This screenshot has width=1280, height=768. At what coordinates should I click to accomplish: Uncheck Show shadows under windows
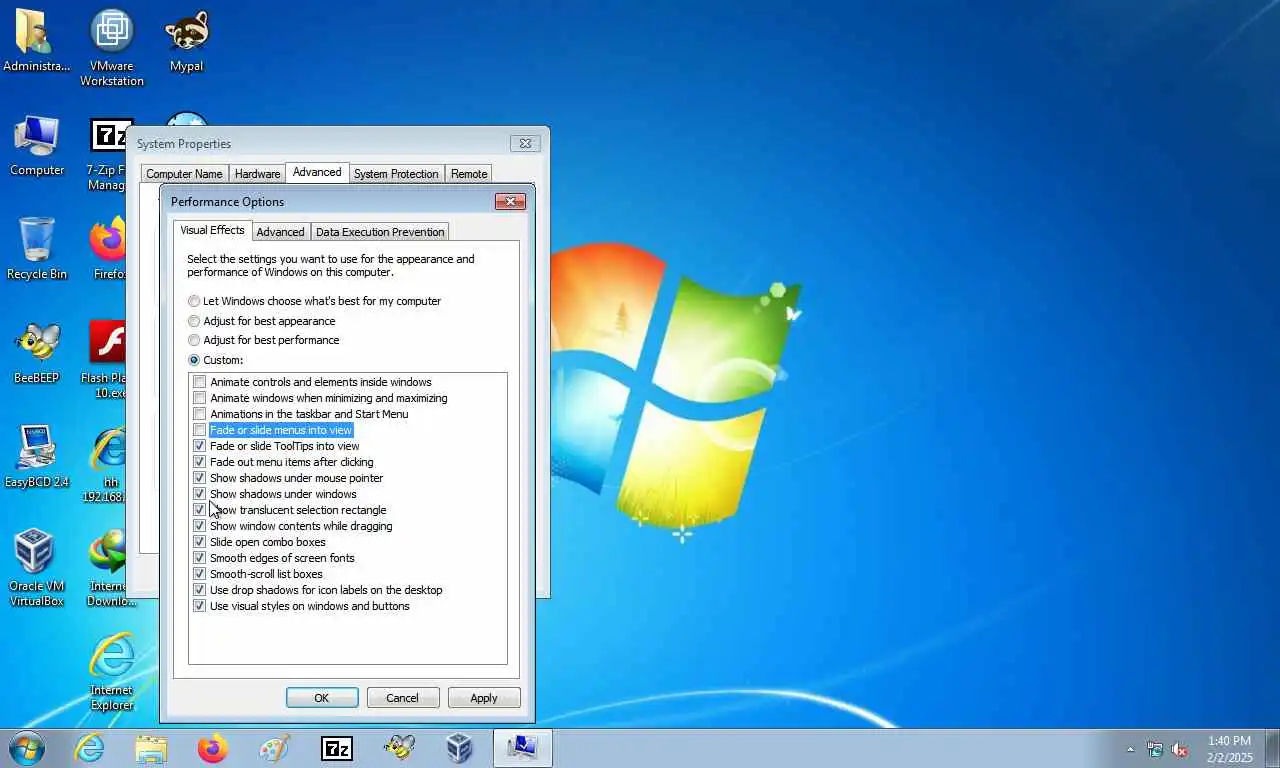pyautogui.click(x=200, y=494)
